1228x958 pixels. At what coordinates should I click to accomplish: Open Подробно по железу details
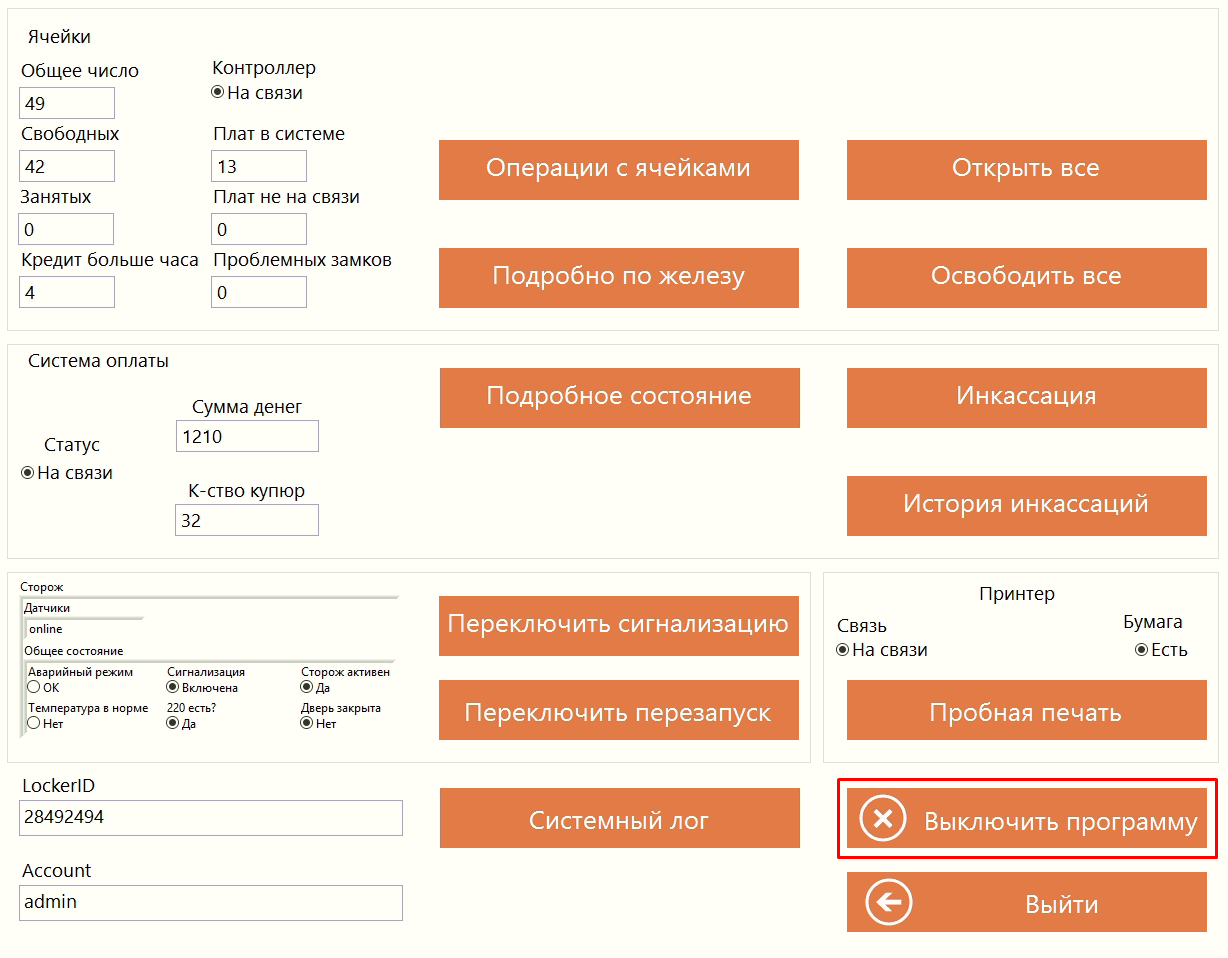[618, 277]
